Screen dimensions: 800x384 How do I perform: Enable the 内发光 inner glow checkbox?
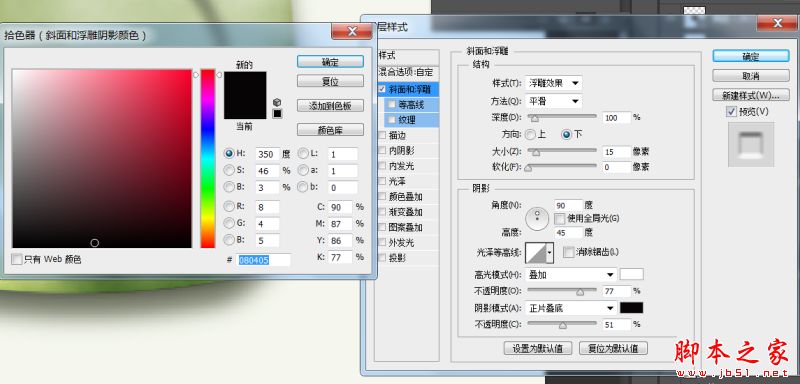coord(382,166)
